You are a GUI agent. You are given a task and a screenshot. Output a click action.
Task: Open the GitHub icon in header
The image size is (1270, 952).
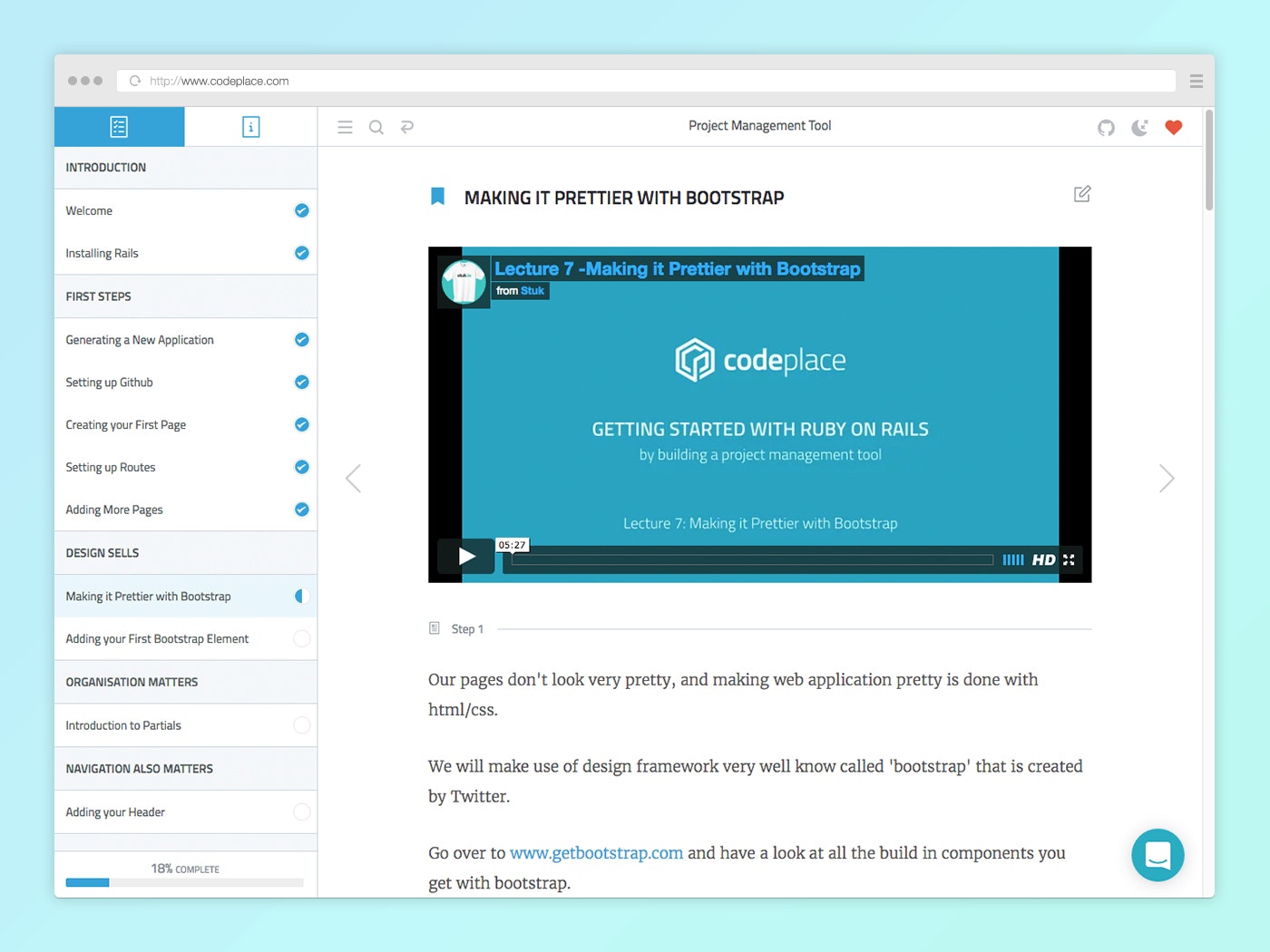[1106, 127]
